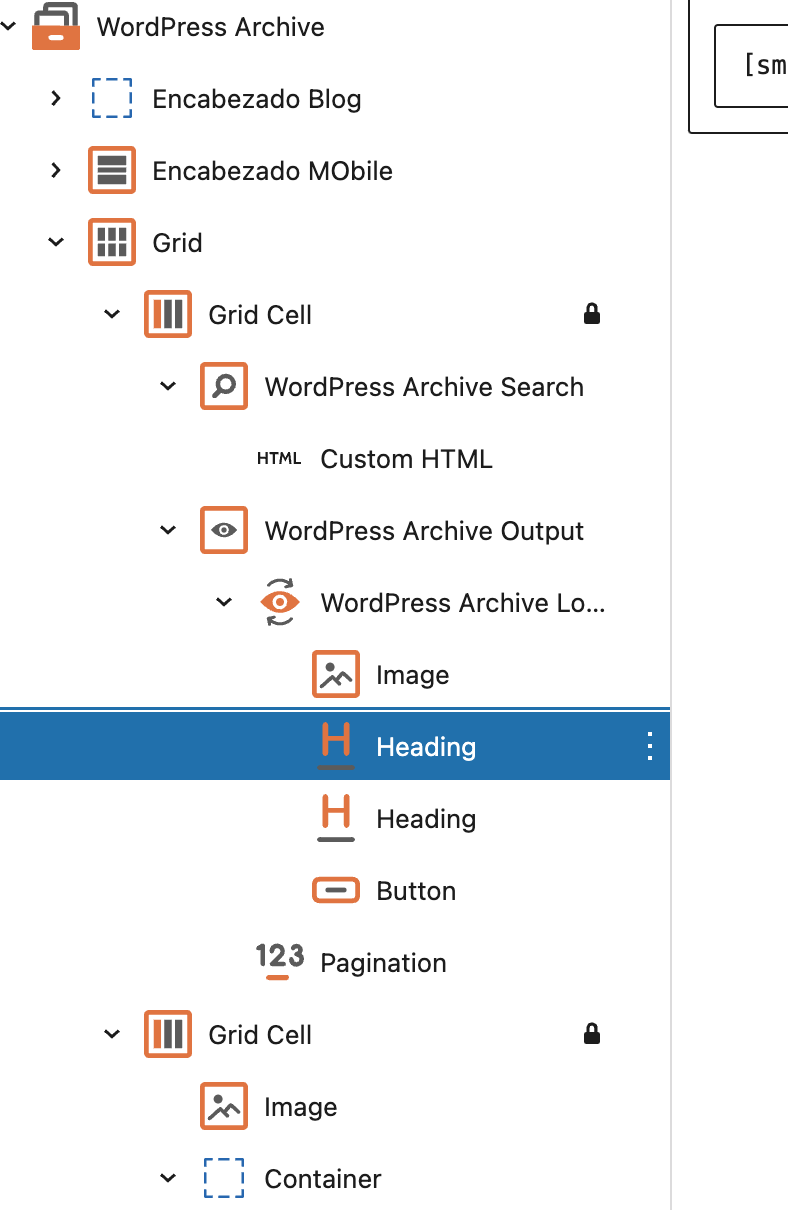Select the non-highlighted Heading label
This screenshot has width=788, height=1210.
(426, 819)
